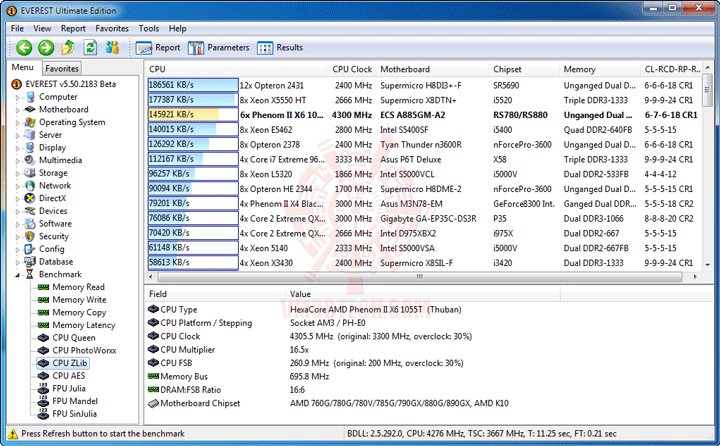Select FPU Julia benchmark icon
The width and height of the screenshot is (720, 446).
pyautogui.click(x=43, y=389)
